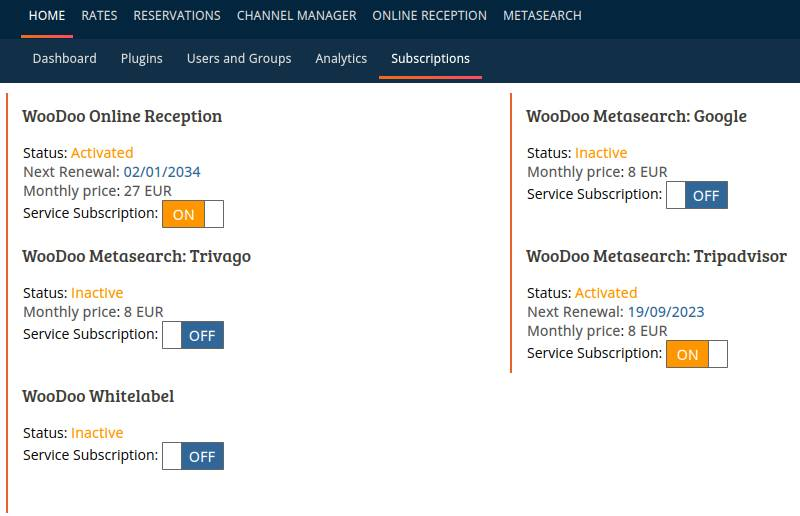
Task: Enable the WooDoo Whitelabel subscription toggle
Action: point(193,456)
